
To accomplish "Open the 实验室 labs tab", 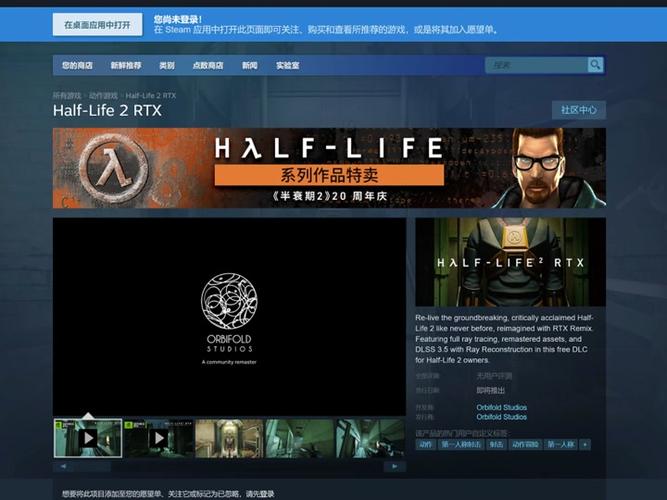I will pyautogui.click(x=288, y=66).
